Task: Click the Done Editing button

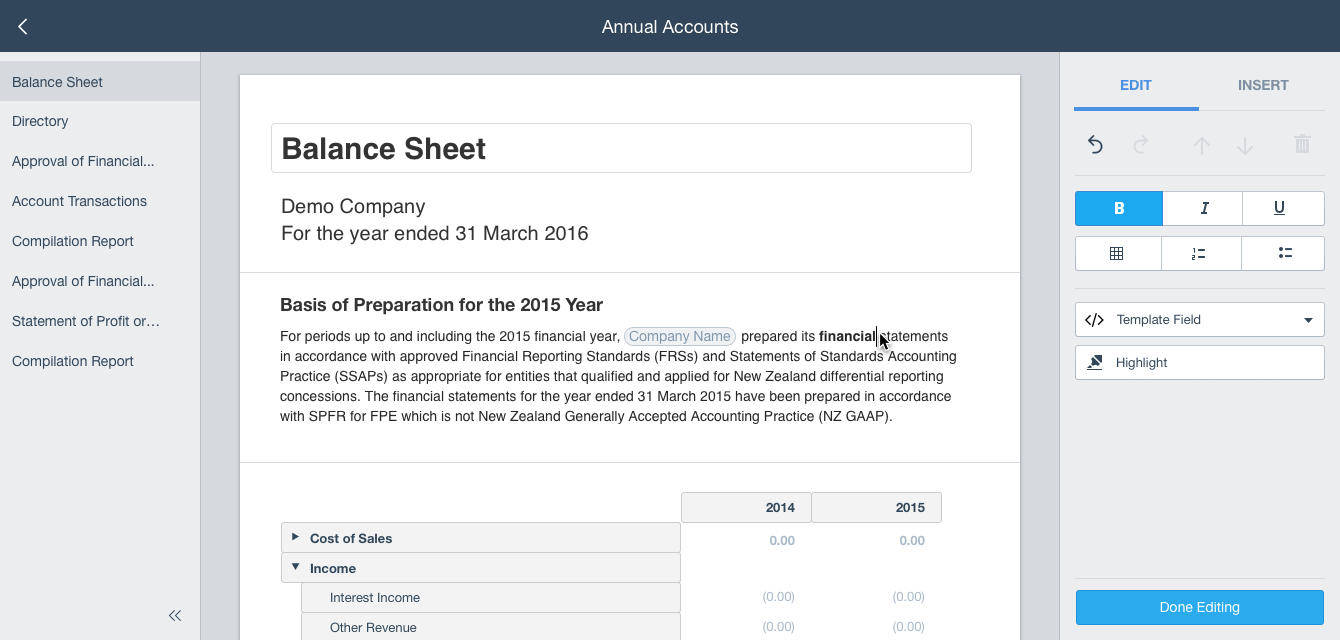Action: pyautogui.click(x=1200, y=607)
